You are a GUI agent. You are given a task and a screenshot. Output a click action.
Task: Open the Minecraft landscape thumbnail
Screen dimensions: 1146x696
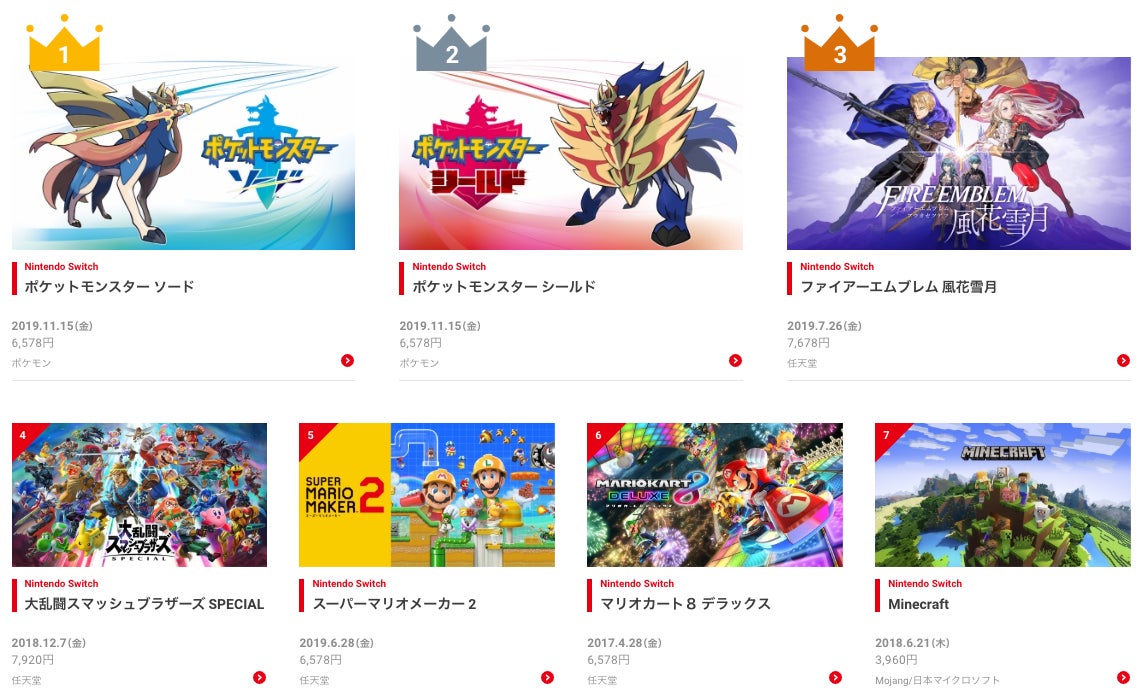pos(1003,495)
